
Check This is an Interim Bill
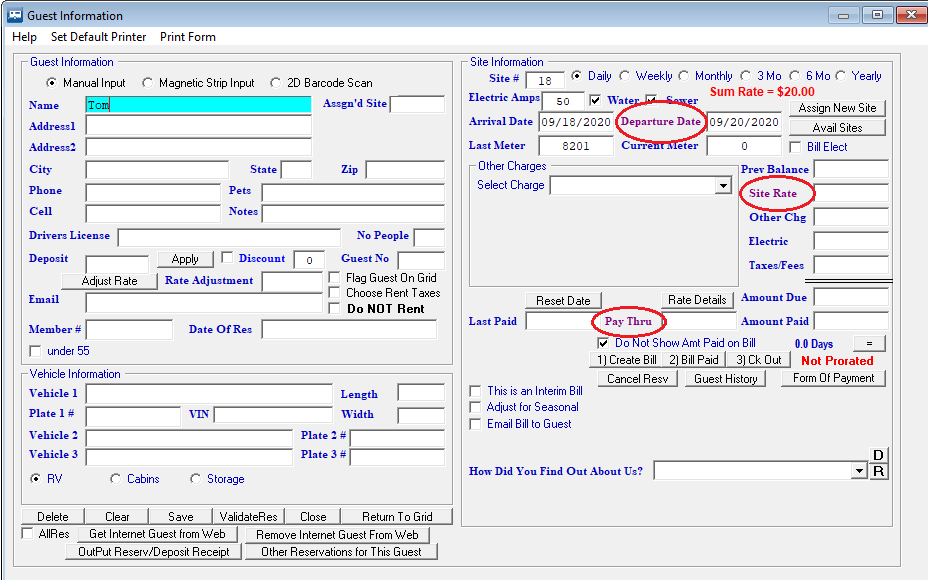pos(475,391)
